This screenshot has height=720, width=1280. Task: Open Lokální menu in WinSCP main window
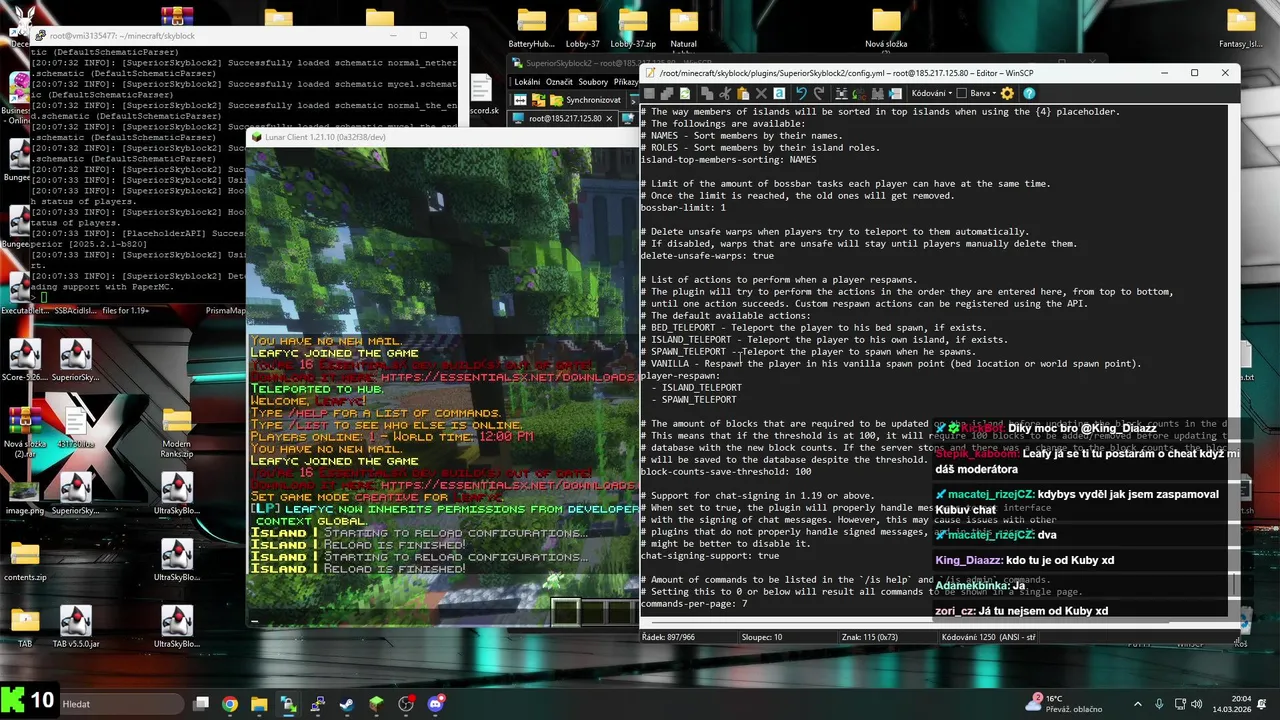[x=527, y=82]
